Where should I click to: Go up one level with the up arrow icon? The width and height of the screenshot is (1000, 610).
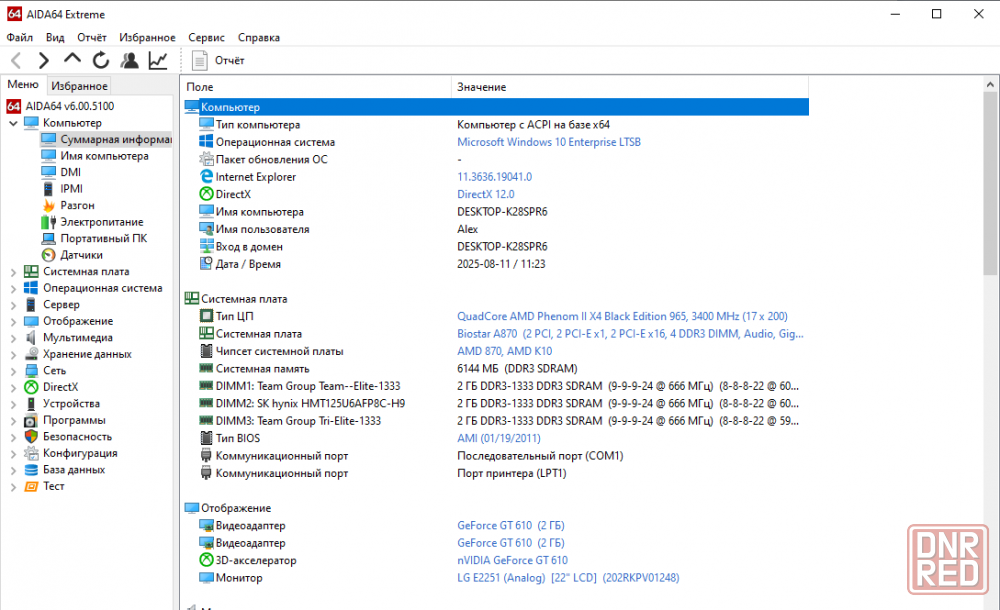pyautogui.click(x=72, y=59)
